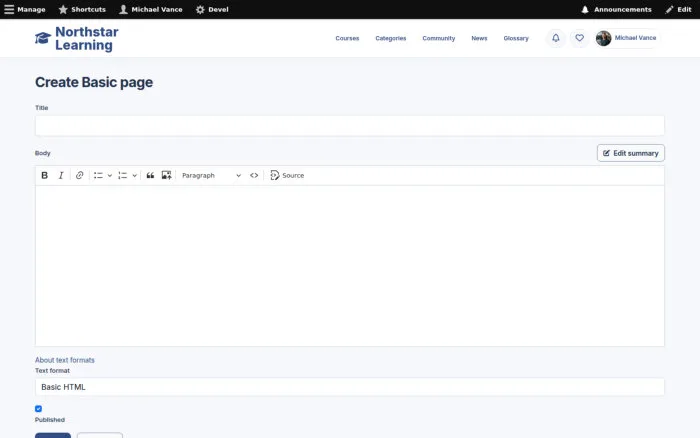Viewport: 700px width, 438px height.
Task: Switch the editor to Source view
Action: click(x=287, y=175)
